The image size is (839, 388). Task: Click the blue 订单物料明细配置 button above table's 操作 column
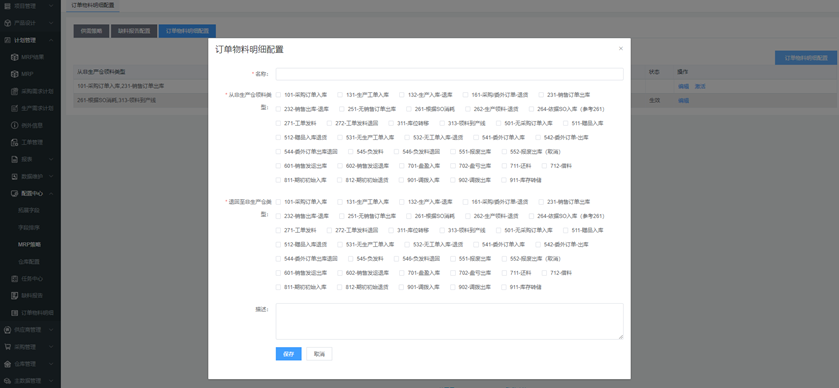[x=806, y=58]
